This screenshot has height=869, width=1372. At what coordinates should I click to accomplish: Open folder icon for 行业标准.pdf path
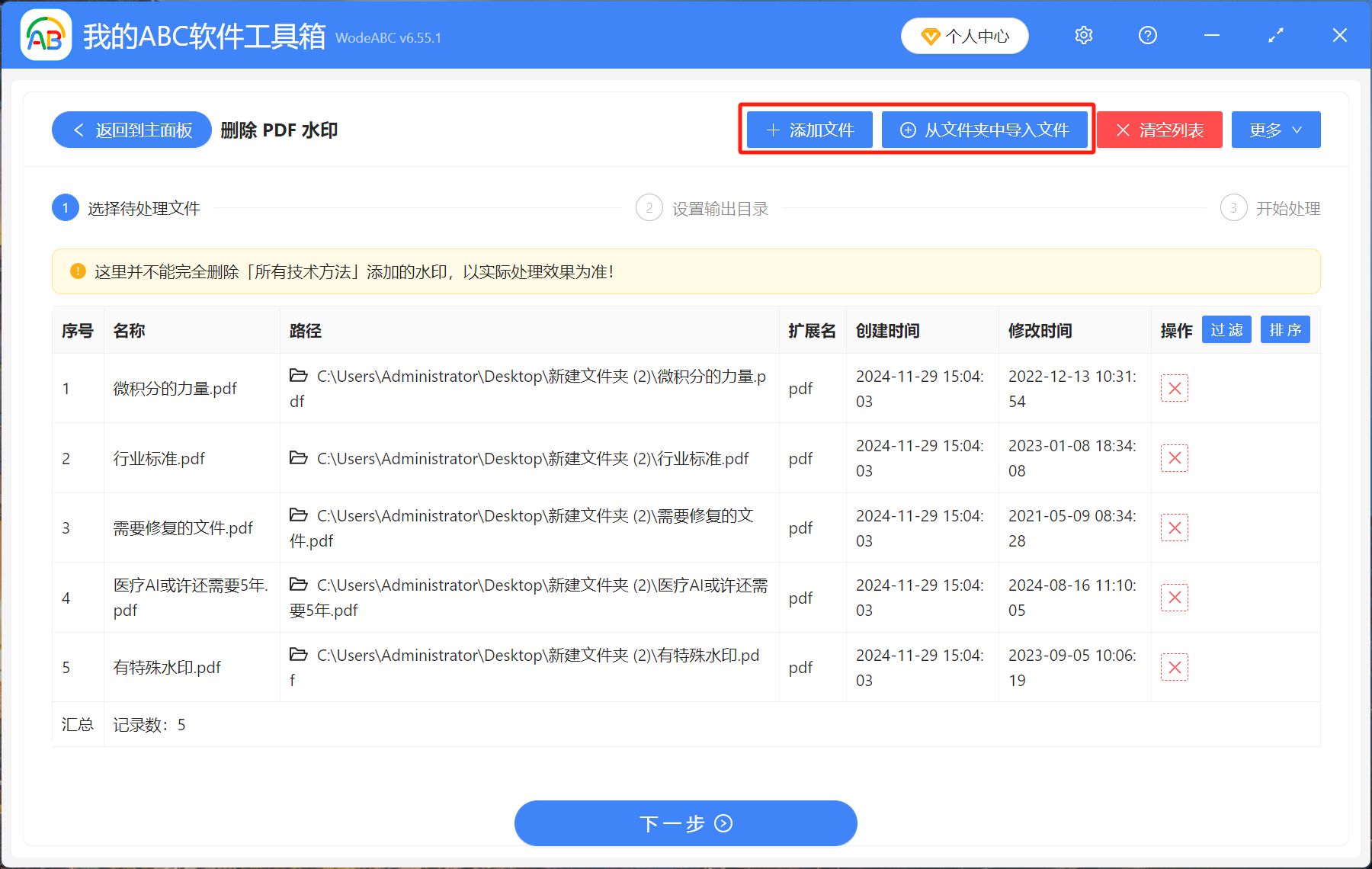click(x=299, y=458)
